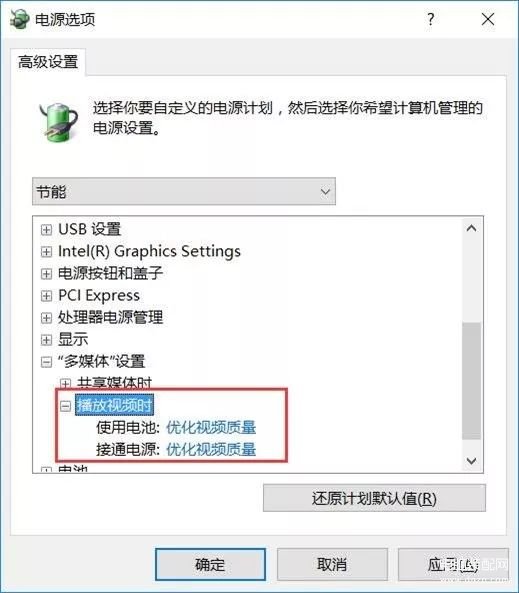This screenshot has height=593, width=519.
Task: Expand the 显示 tree node
Action: click(x=46, y=340)
